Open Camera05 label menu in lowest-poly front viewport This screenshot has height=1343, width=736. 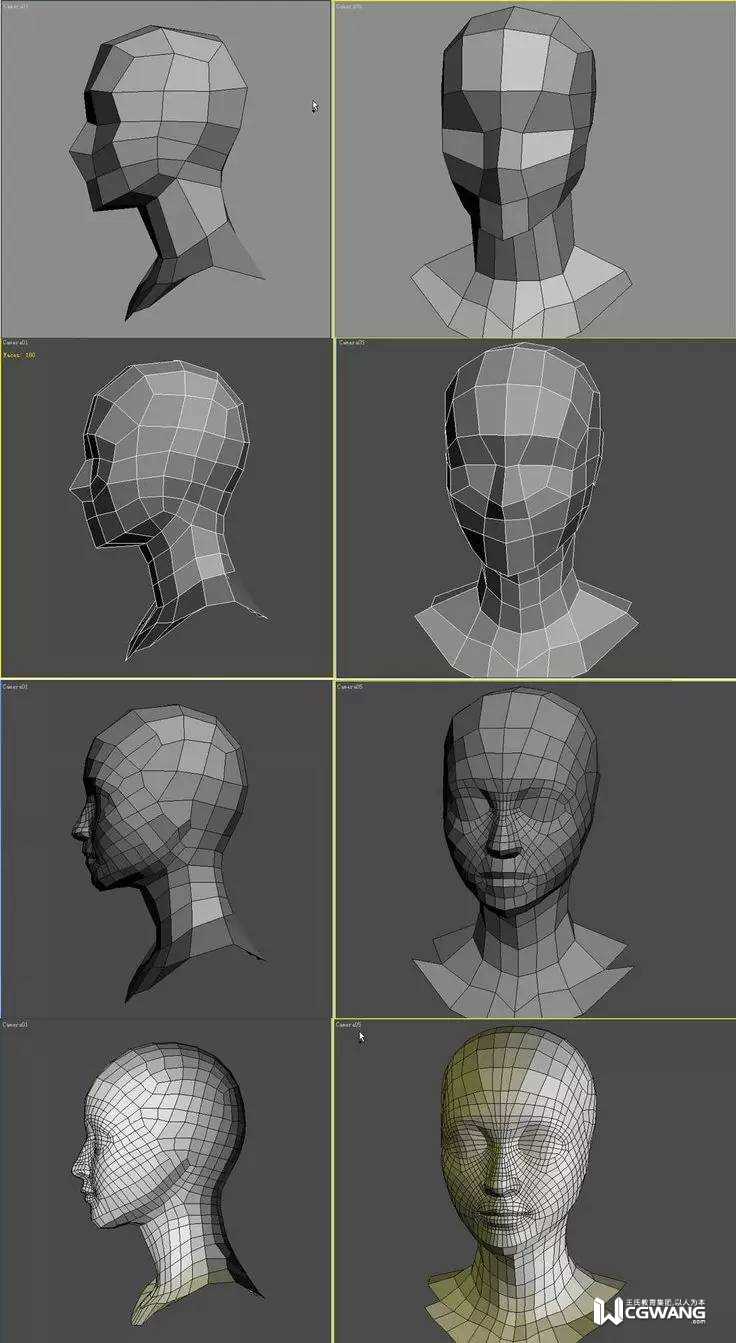(x=351, y=6)
